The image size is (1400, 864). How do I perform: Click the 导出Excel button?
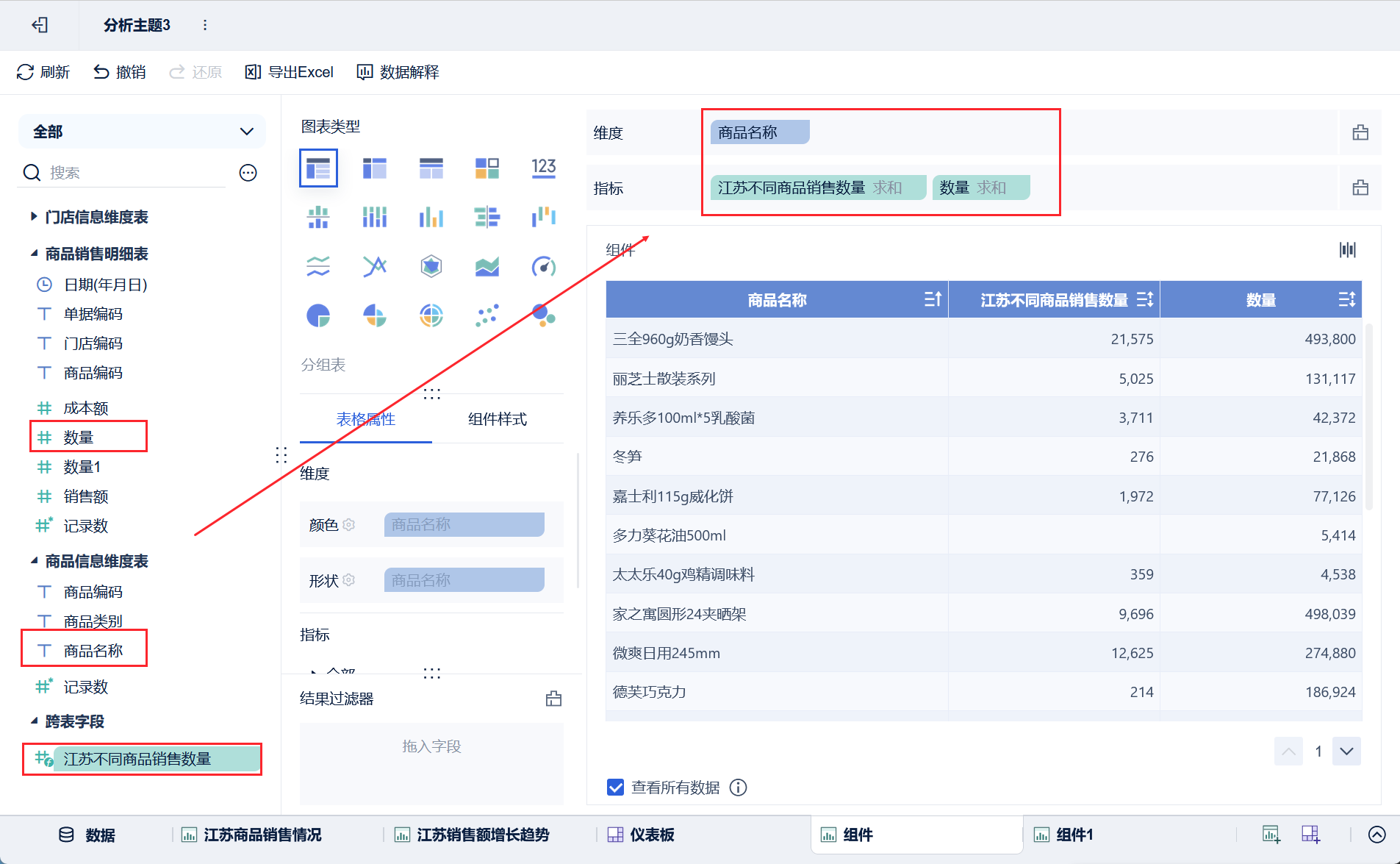[x=289, y=72]
